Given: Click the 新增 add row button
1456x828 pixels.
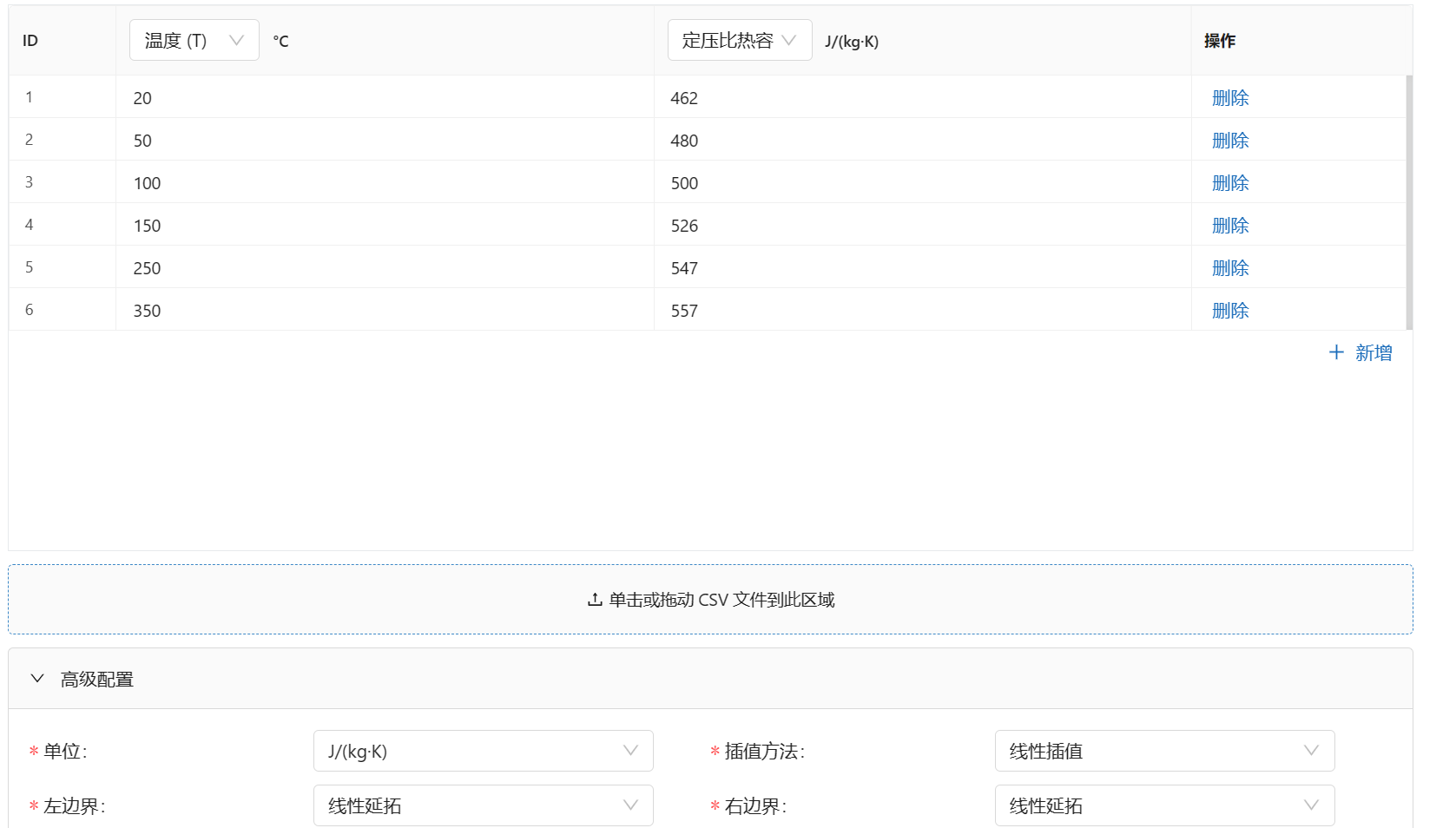Looking at the screenshot, I should pos(1360,352).
